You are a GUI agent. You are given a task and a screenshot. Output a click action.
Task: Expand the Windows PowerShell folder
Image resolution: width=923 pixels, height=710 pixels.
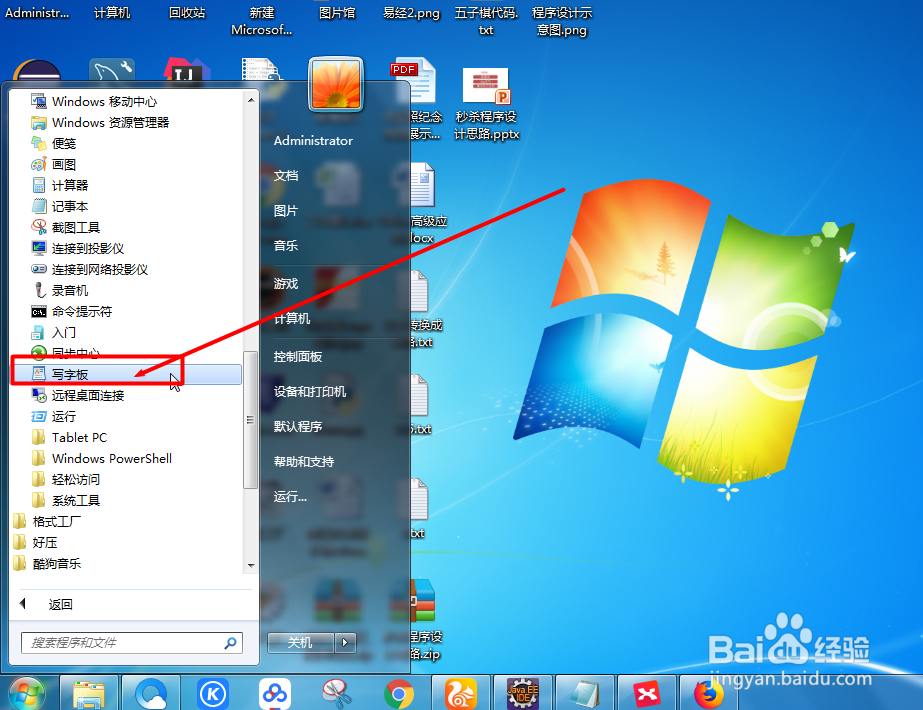tap(101, 459)
